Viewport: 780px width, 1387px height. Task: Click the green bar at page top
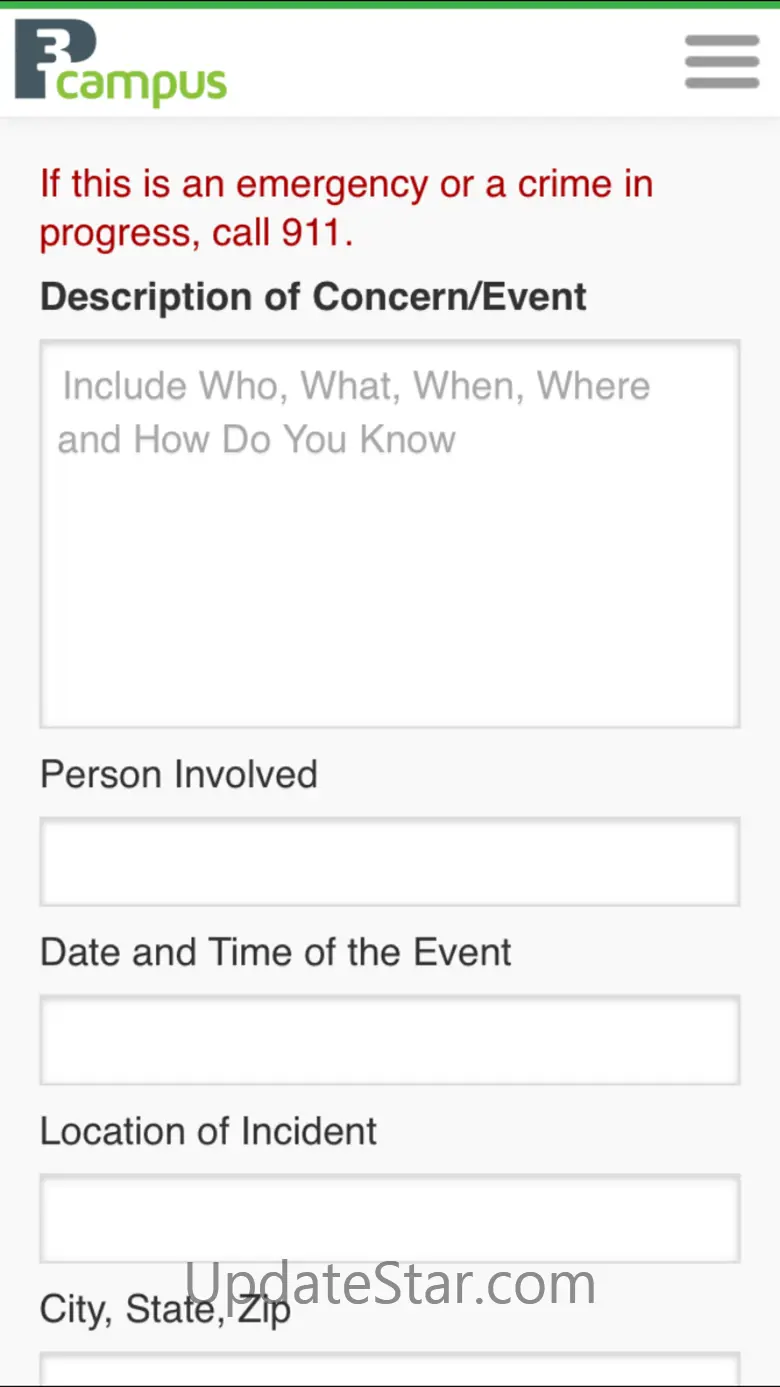tap(390, 4)
